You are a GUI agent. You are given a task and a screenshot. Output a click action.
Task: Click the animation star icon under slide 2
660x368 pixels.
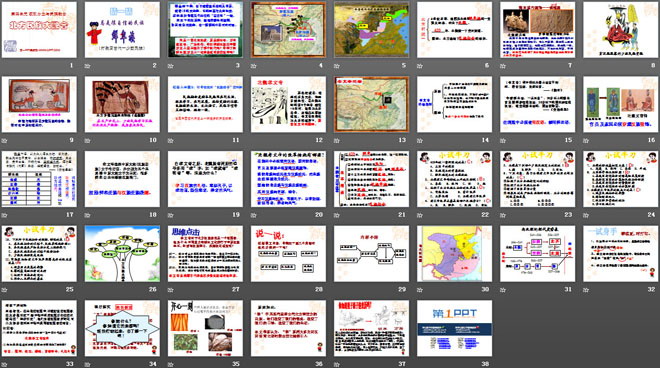pos(88,66)
